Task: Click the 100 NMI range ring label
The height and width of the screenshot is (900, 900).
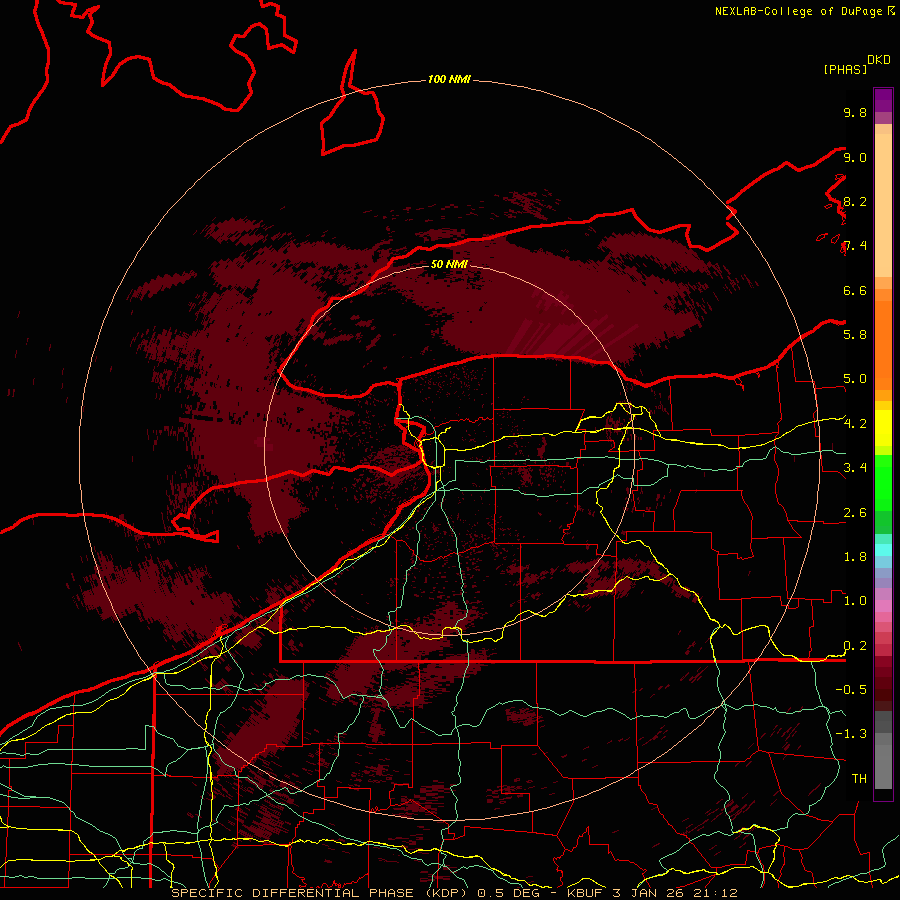Action: 449,79
